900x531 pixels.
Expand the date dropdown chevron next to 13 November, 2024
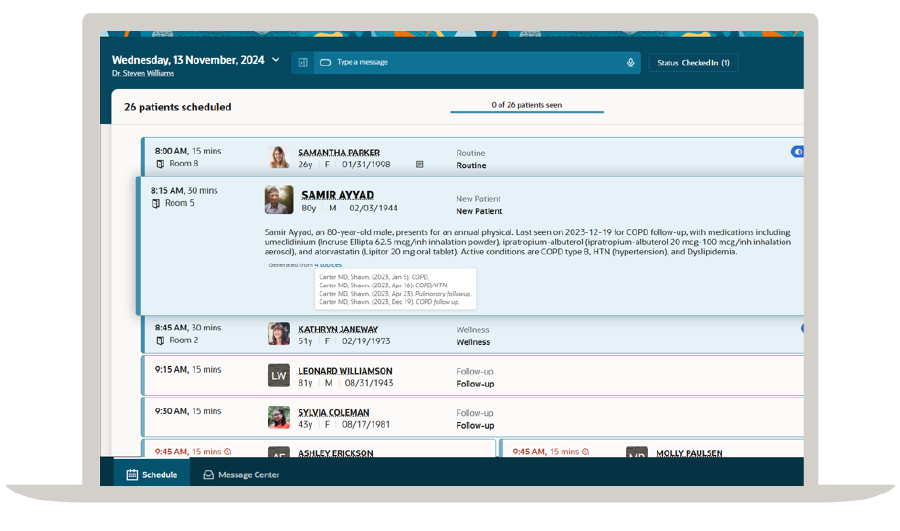pyautogui.click(x=276, y=60)
